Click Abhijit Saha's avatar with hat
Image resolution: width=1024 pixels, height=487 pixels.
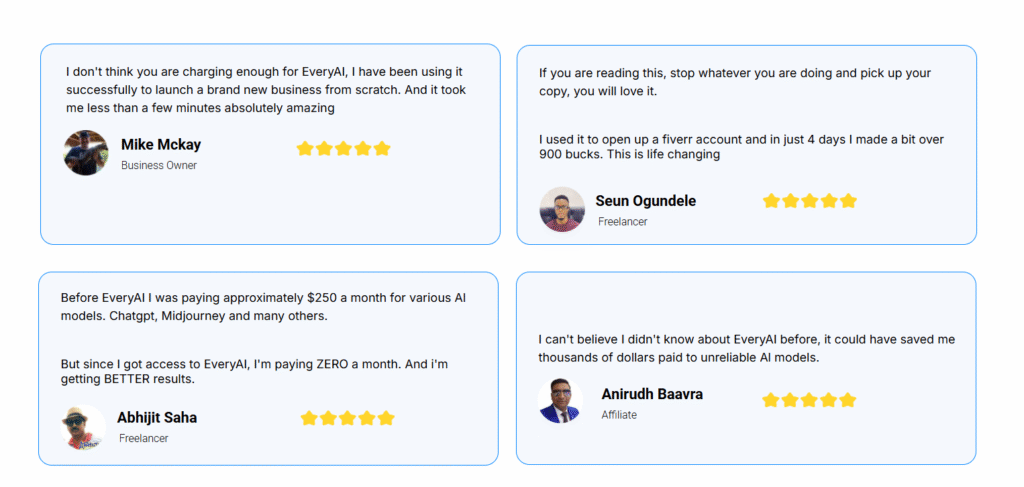coord(84,427)
